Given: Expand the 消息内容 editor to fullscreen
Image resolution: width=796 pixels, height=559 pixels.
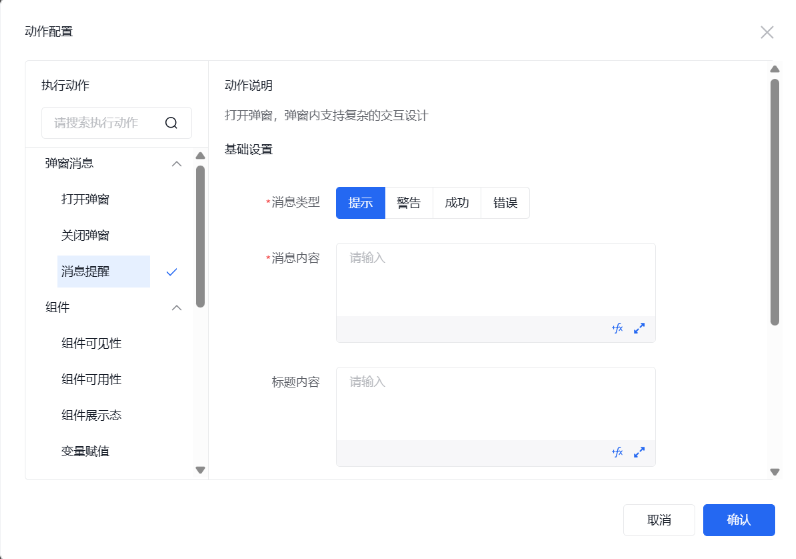Looking at the screenshot, I should point(640,328).
